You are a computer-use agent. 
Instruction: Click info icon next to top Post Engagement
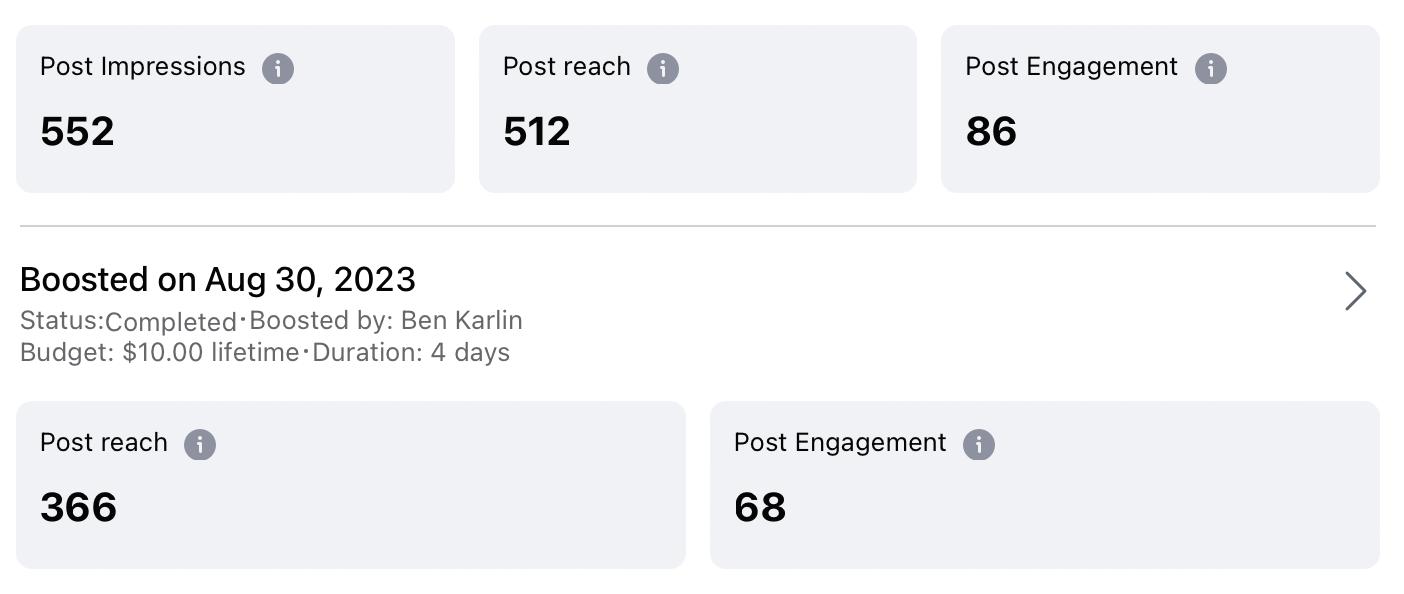point(1210,68)
